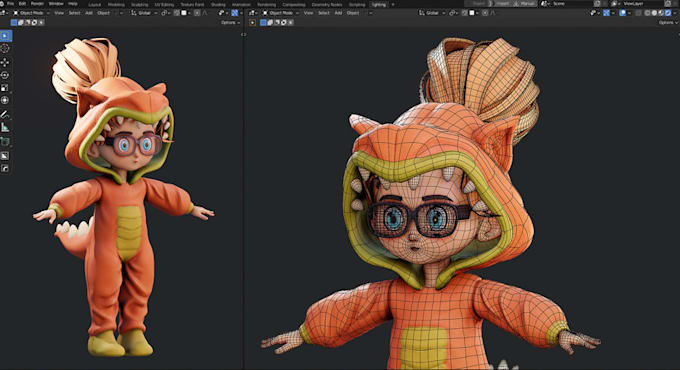Image resolution: width=680 pixels, height=370 pixels.
Task: Open shading options dropdown in right viewport
Action: pyautogui.click(x=675, y=13)
